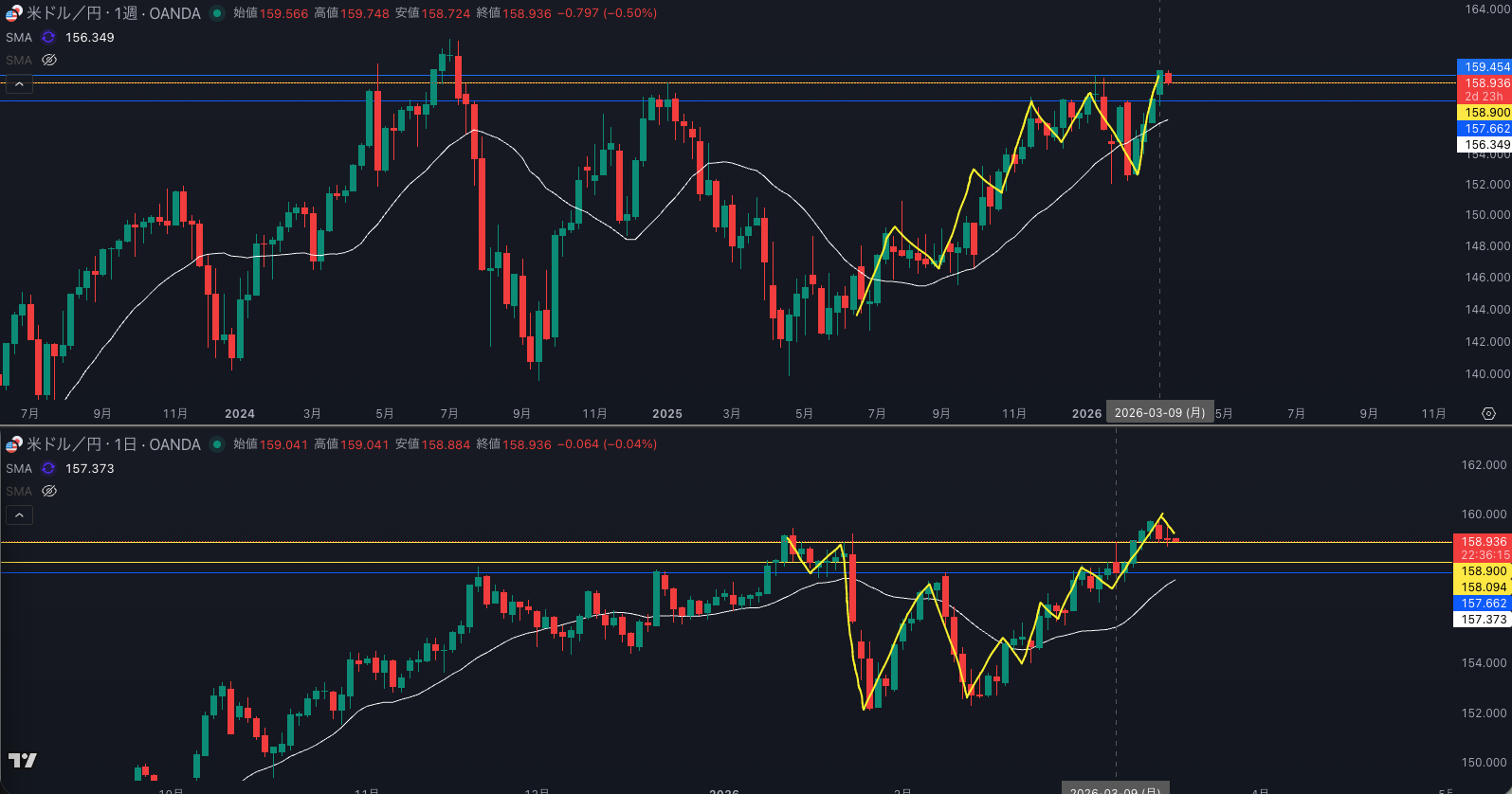Image resolution: width=1512 pixels, height=794 pixels.
Task: Collapse indicator legend on daily chart
Action: [x=19, y=515]
